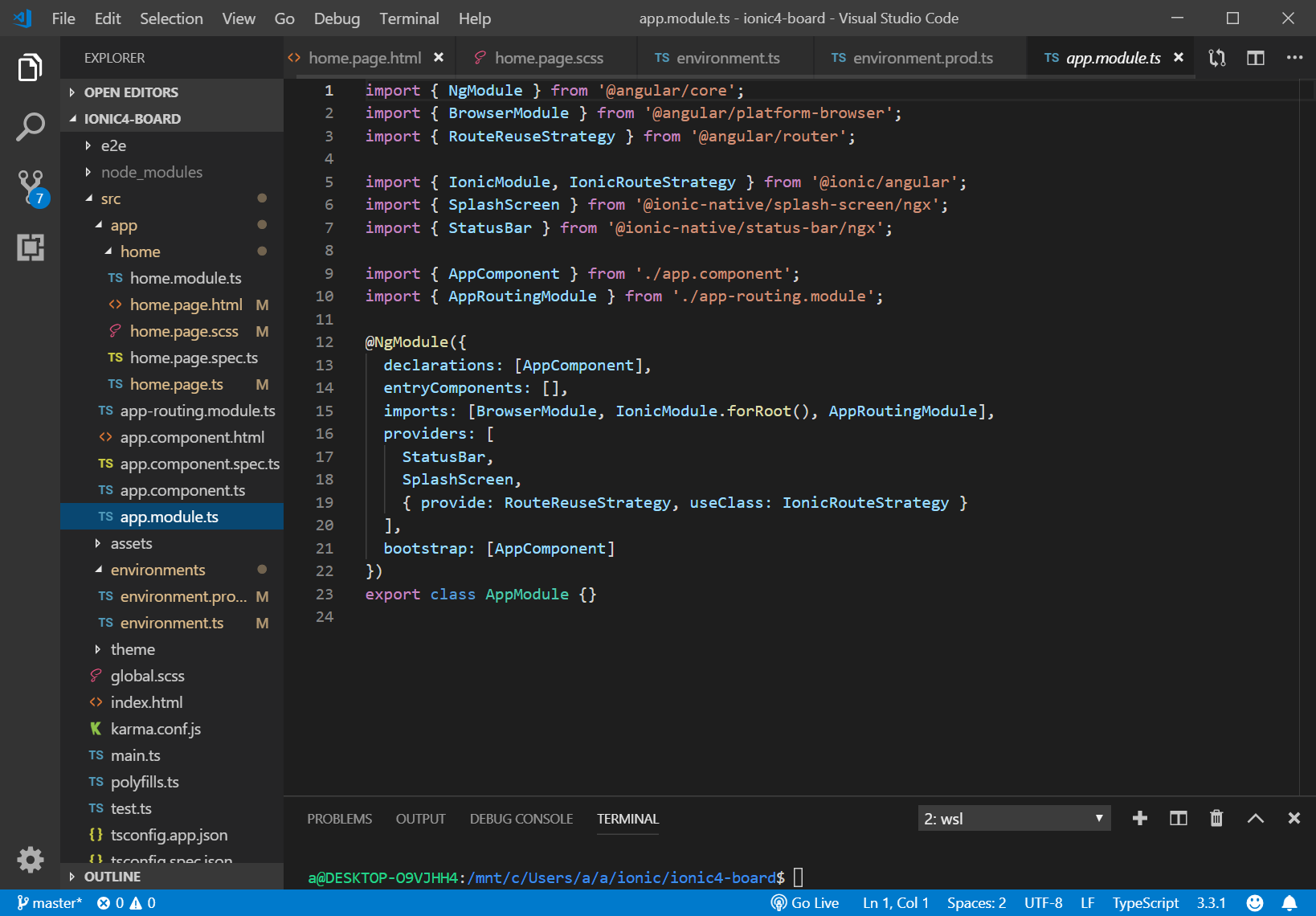The width and height of the screenshot is (1316, 916).
Task: Toggle the Explorer view icon
Action: click(31, 67)
